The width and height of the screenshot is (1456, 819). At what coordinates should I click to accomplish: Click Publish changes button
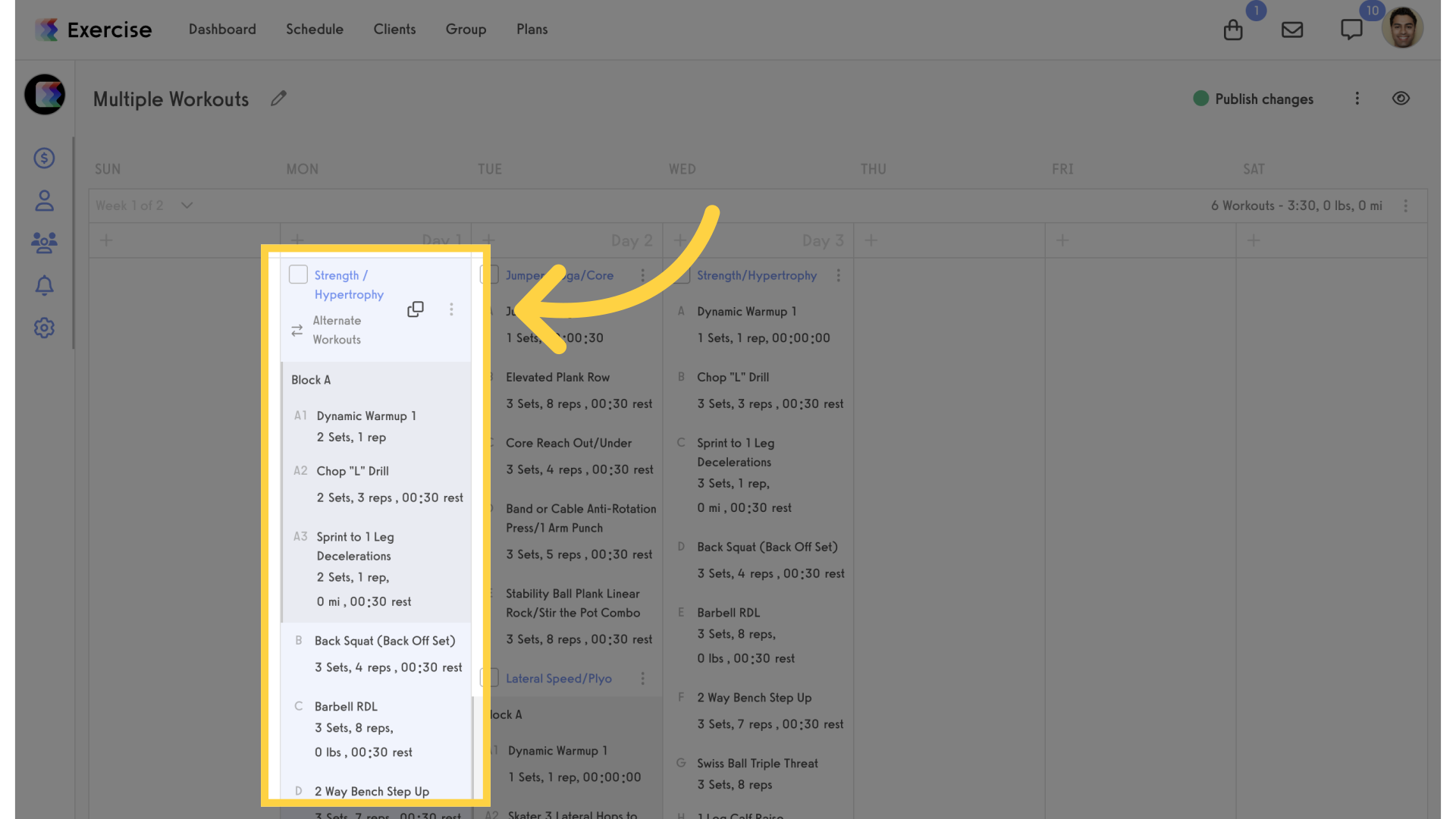coord(1253,99)
